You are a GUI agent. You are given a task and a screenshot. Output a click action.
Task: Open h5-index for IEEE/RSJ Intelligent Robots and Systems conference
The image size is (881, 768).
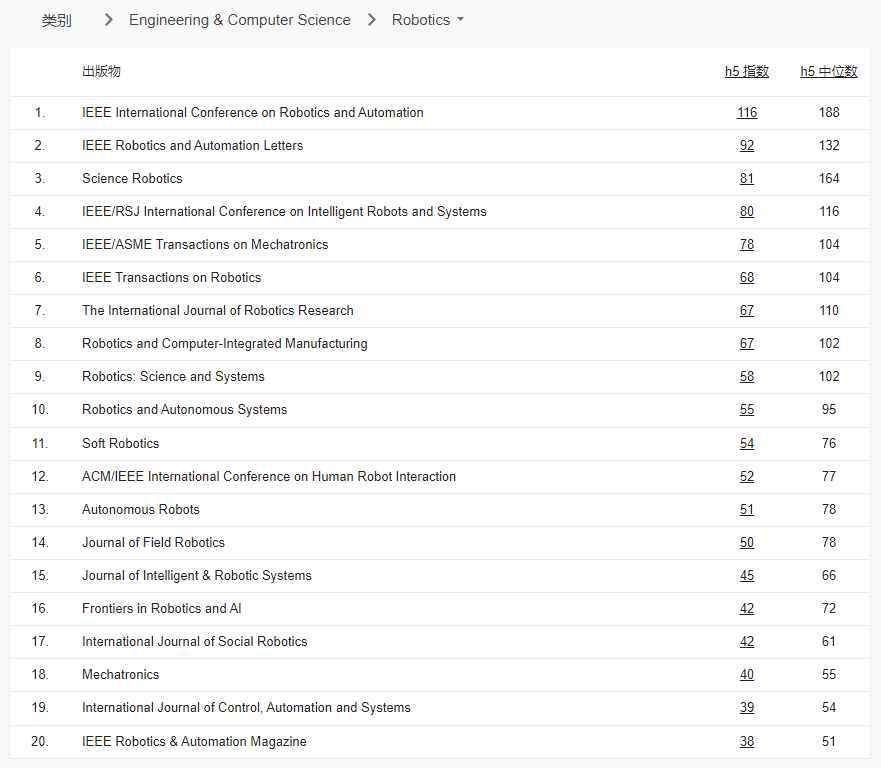coord(746,211)
